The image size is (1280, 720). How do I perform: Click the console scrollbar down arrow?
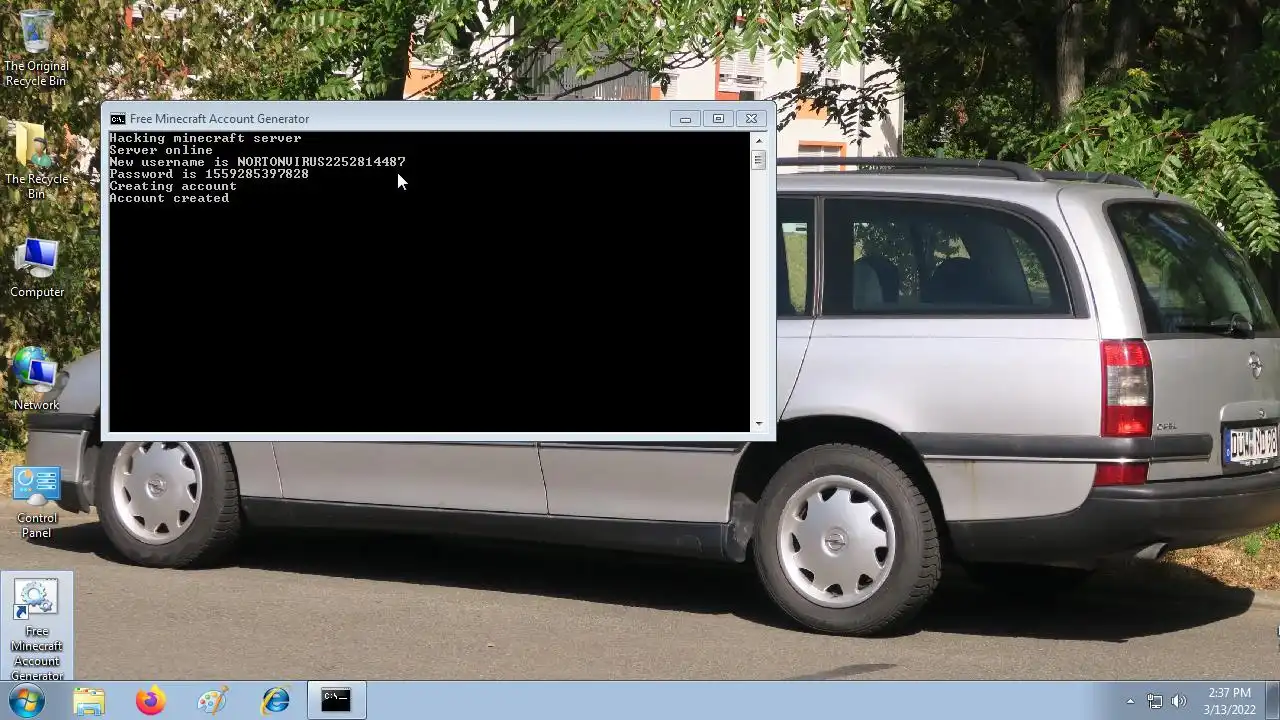pyautogui.click(x=758, y=424)
